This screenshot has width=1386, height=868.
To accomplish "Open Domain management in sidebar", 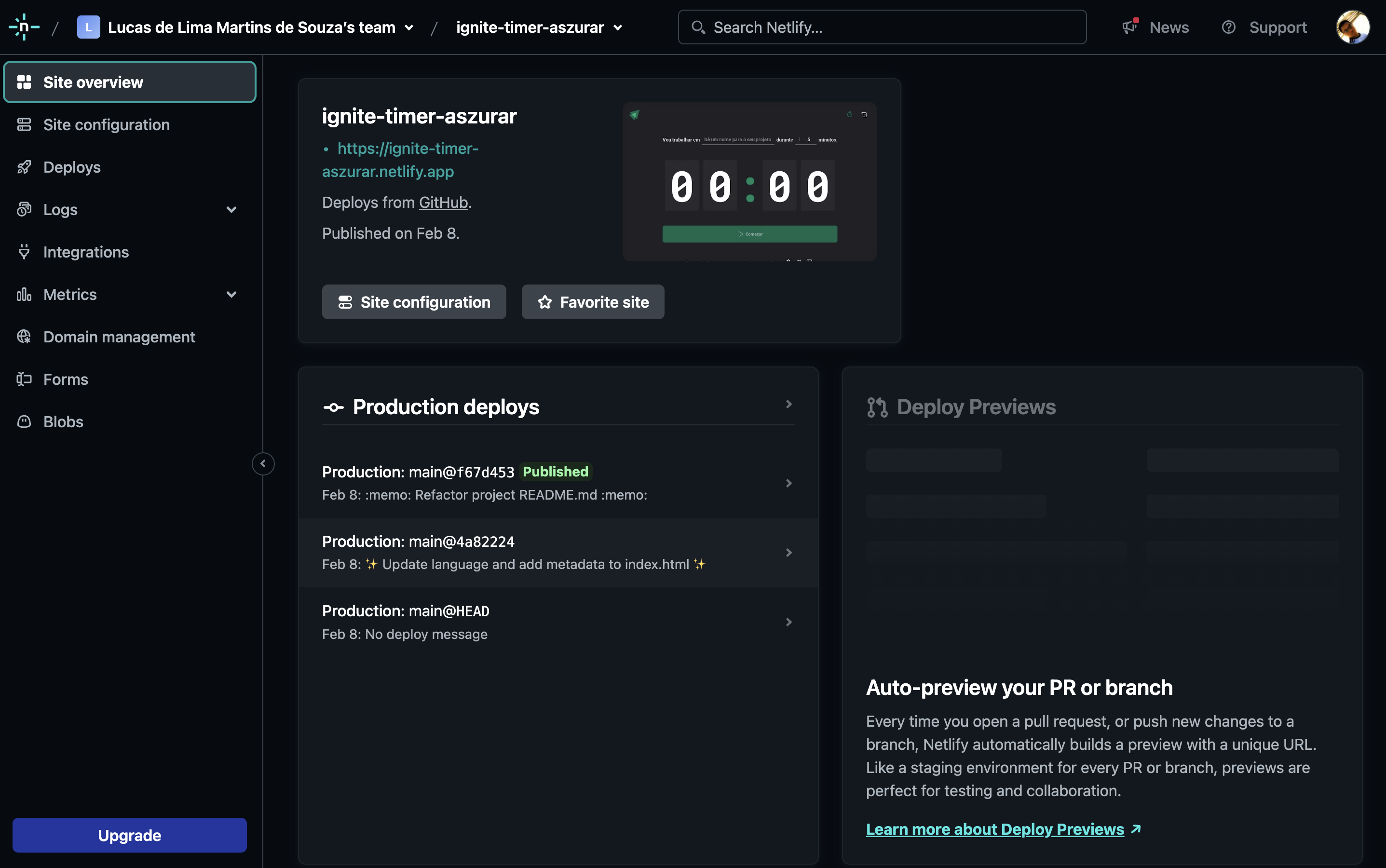I will pyautogui.click(x=130, y=337).
